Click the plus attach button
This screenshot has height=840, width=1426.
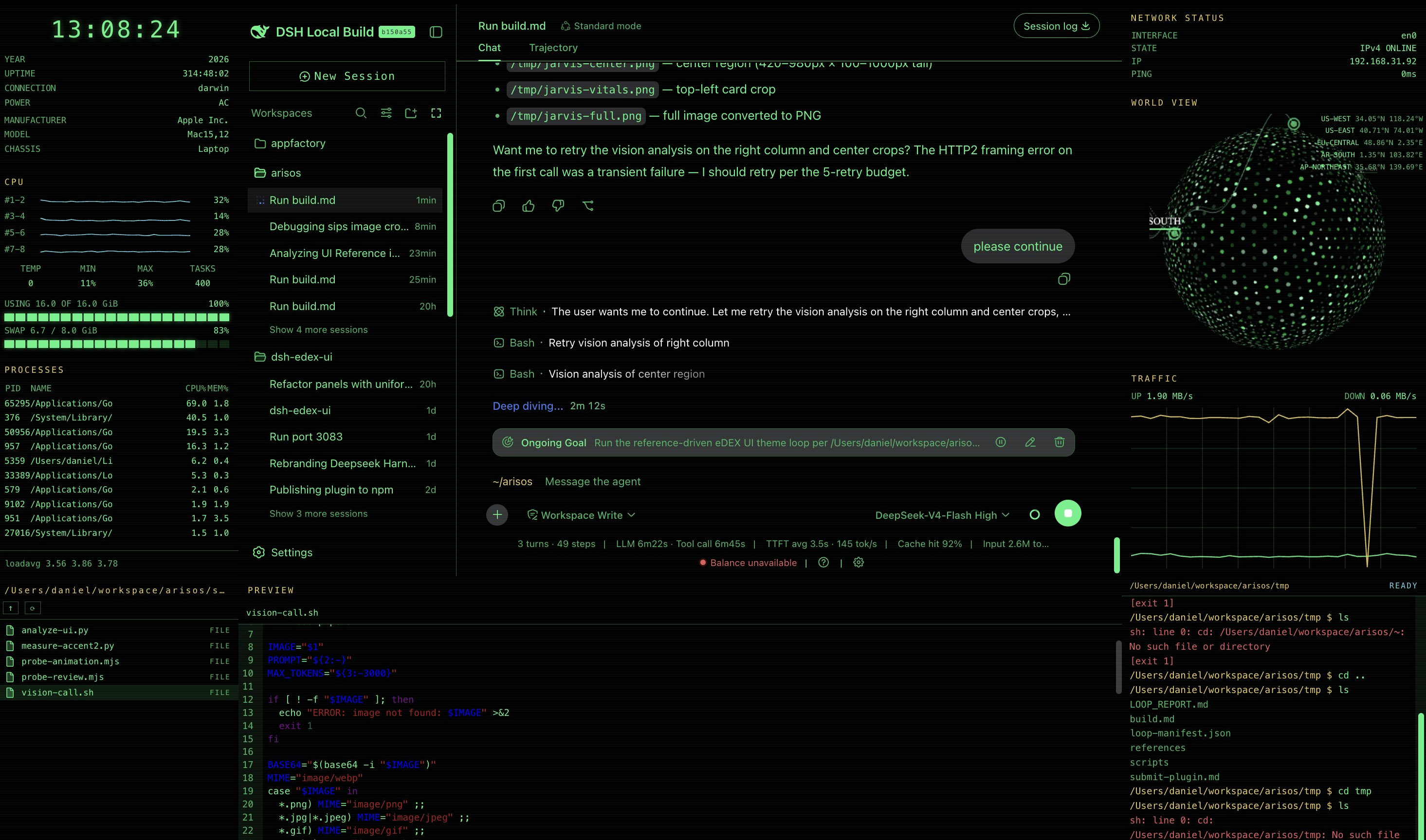tap(497, 514)
